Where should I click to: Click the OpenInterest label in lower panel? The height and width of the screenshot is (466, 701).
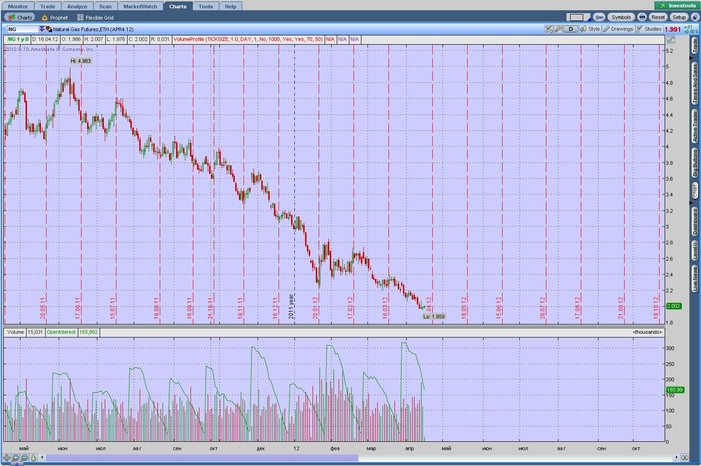61,332
